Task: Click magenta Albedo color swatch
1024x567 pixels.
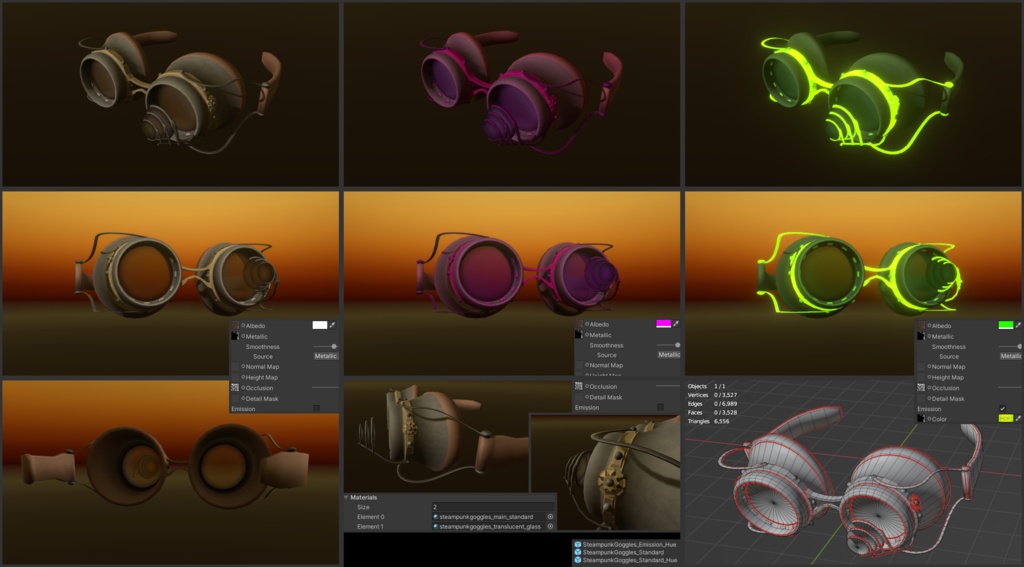Action: [x=664, y=324]
